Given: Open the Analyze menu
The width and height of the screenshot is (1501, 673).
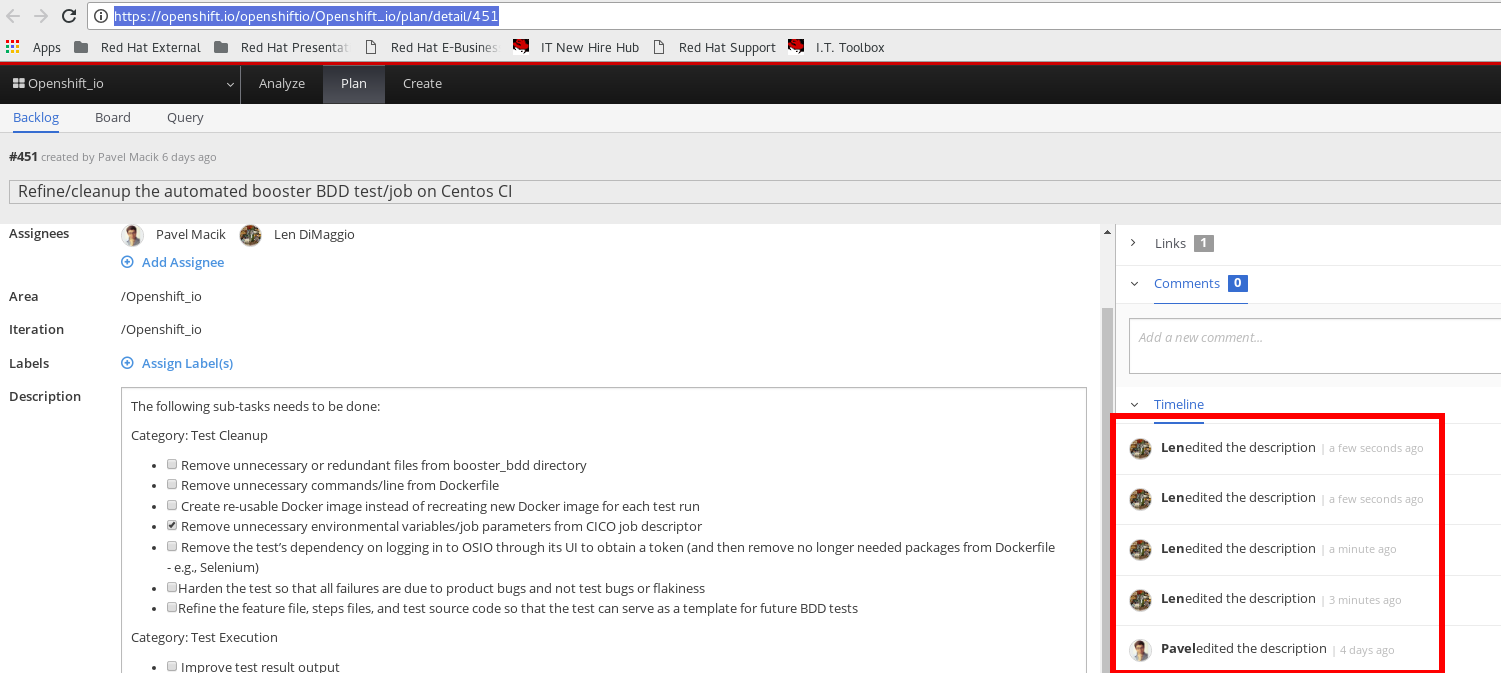Looking at the screenshot, I should [281, 84].
